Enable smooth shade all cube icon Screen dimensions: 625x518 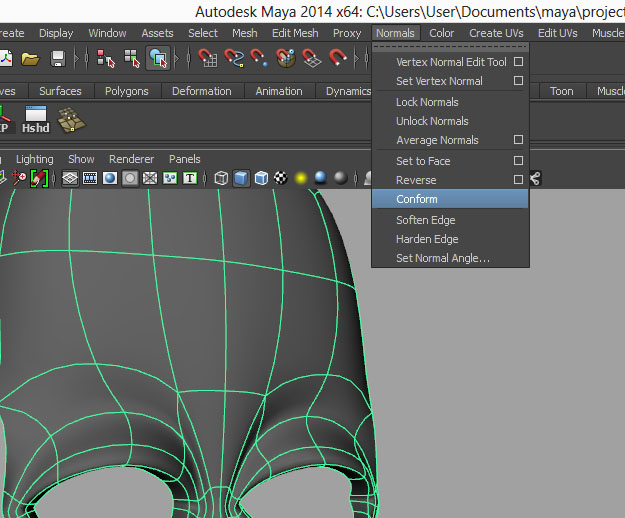tap(241, 178)
